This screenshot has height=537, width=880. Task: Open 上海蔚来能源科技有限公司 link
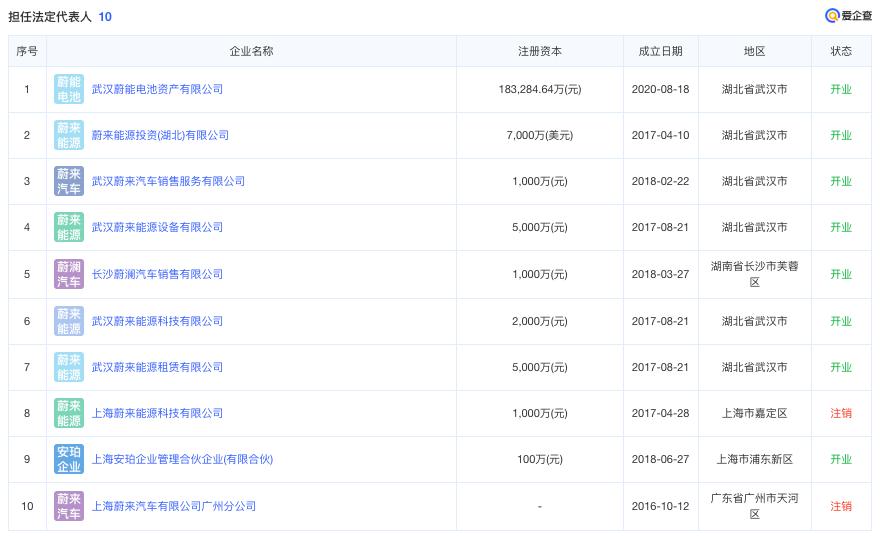(x=157, y=413)
